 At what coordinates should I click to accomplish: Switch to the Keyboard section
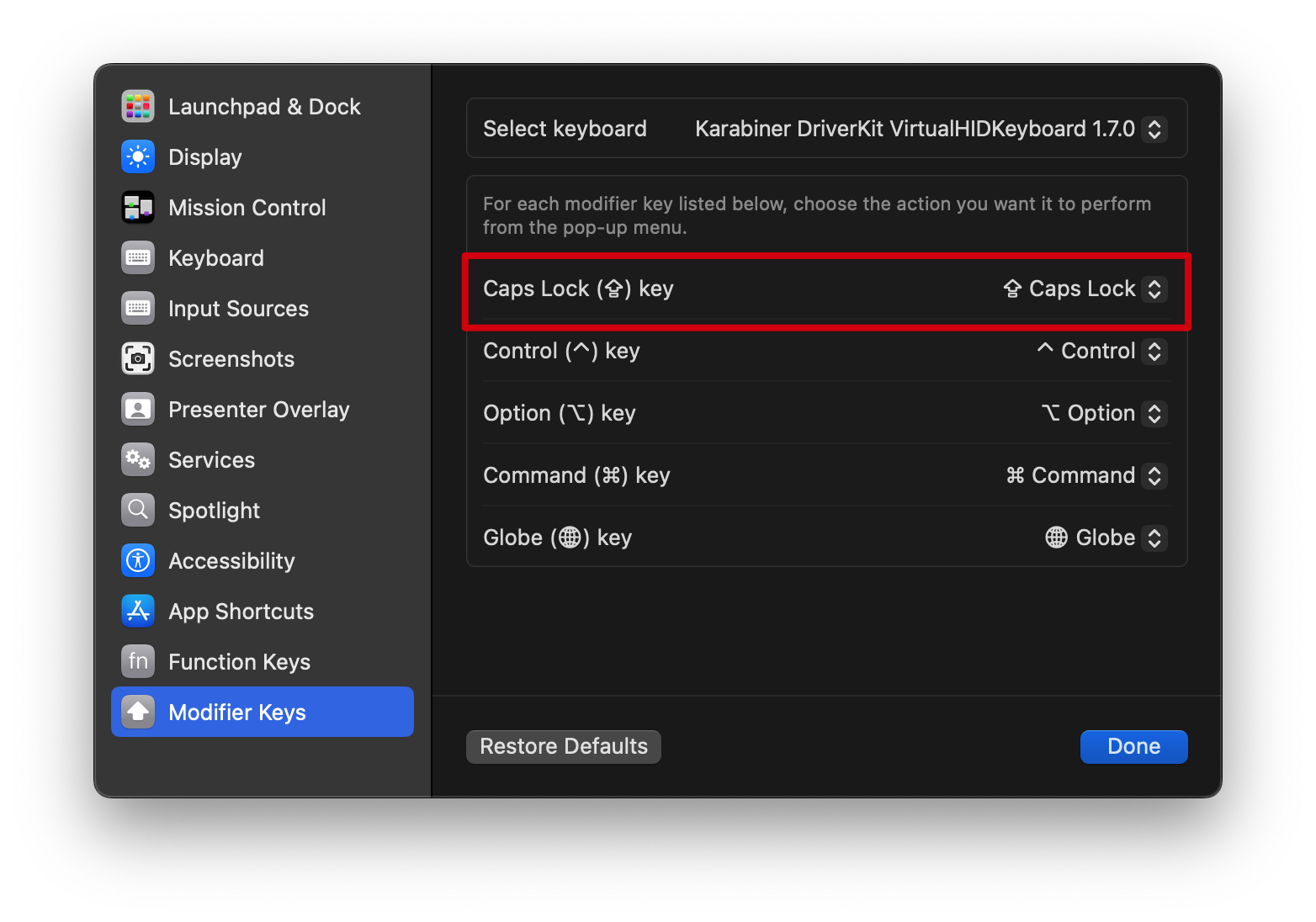point(216,258)
